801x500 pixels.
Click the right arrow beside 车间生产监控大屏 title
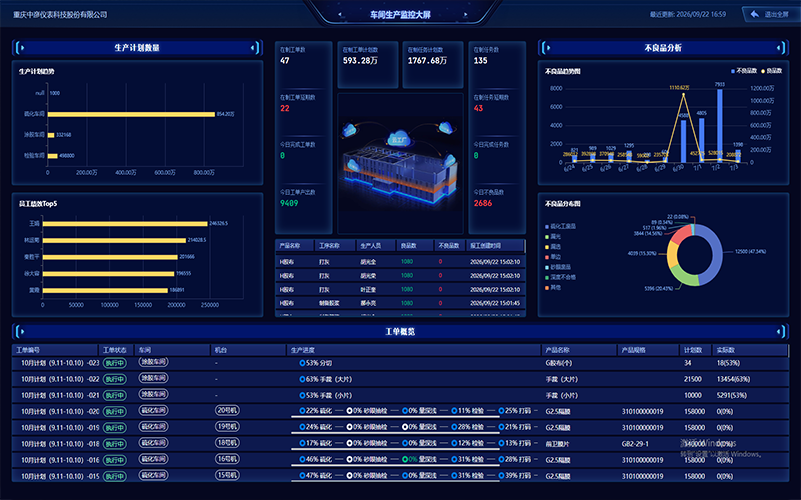point(465,14)
